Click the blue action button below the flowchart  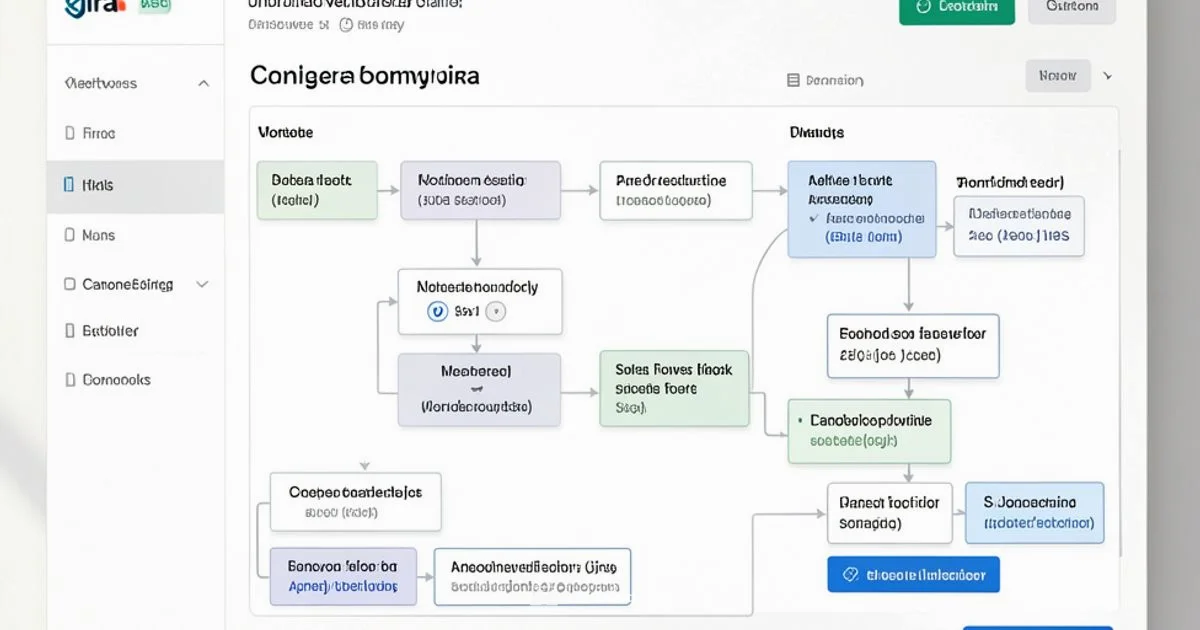[x=913, y=574]
